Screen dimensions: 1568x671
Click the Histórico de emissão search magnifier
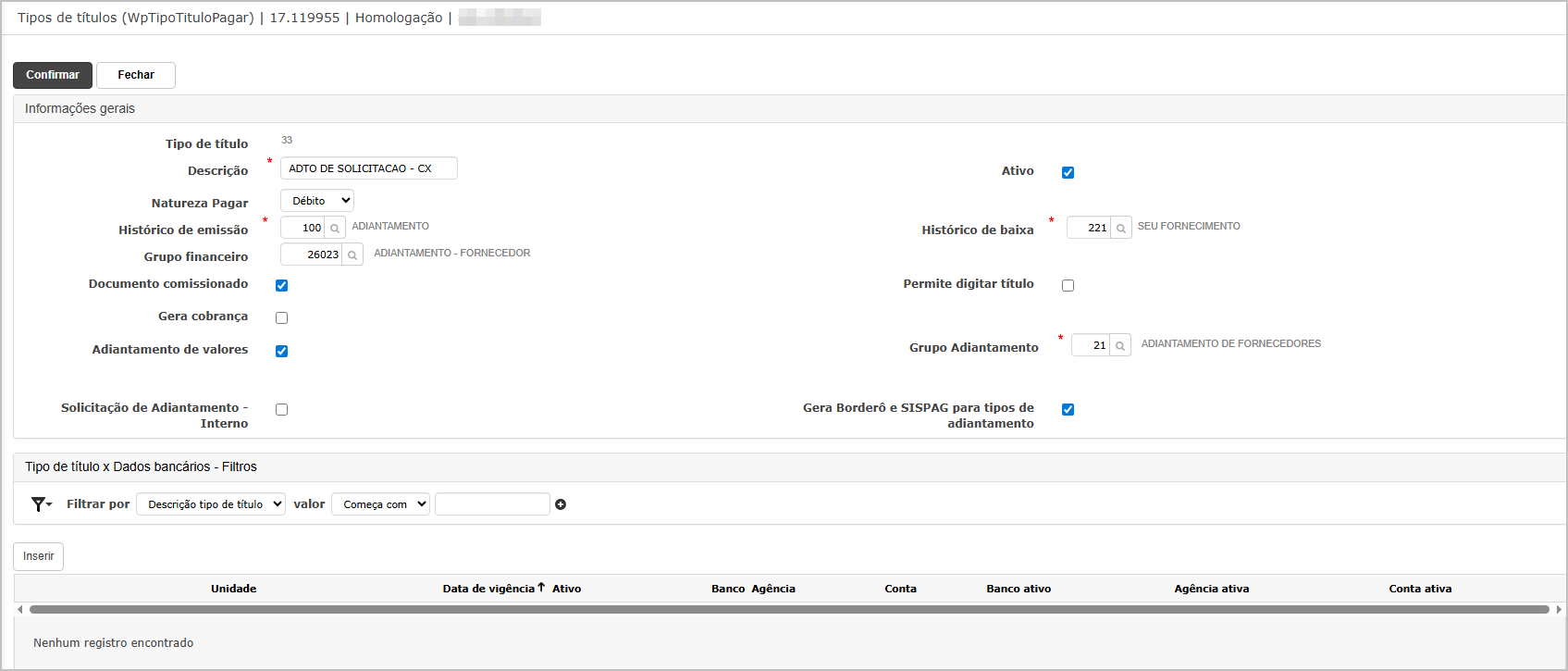click(x=335, y=228)
